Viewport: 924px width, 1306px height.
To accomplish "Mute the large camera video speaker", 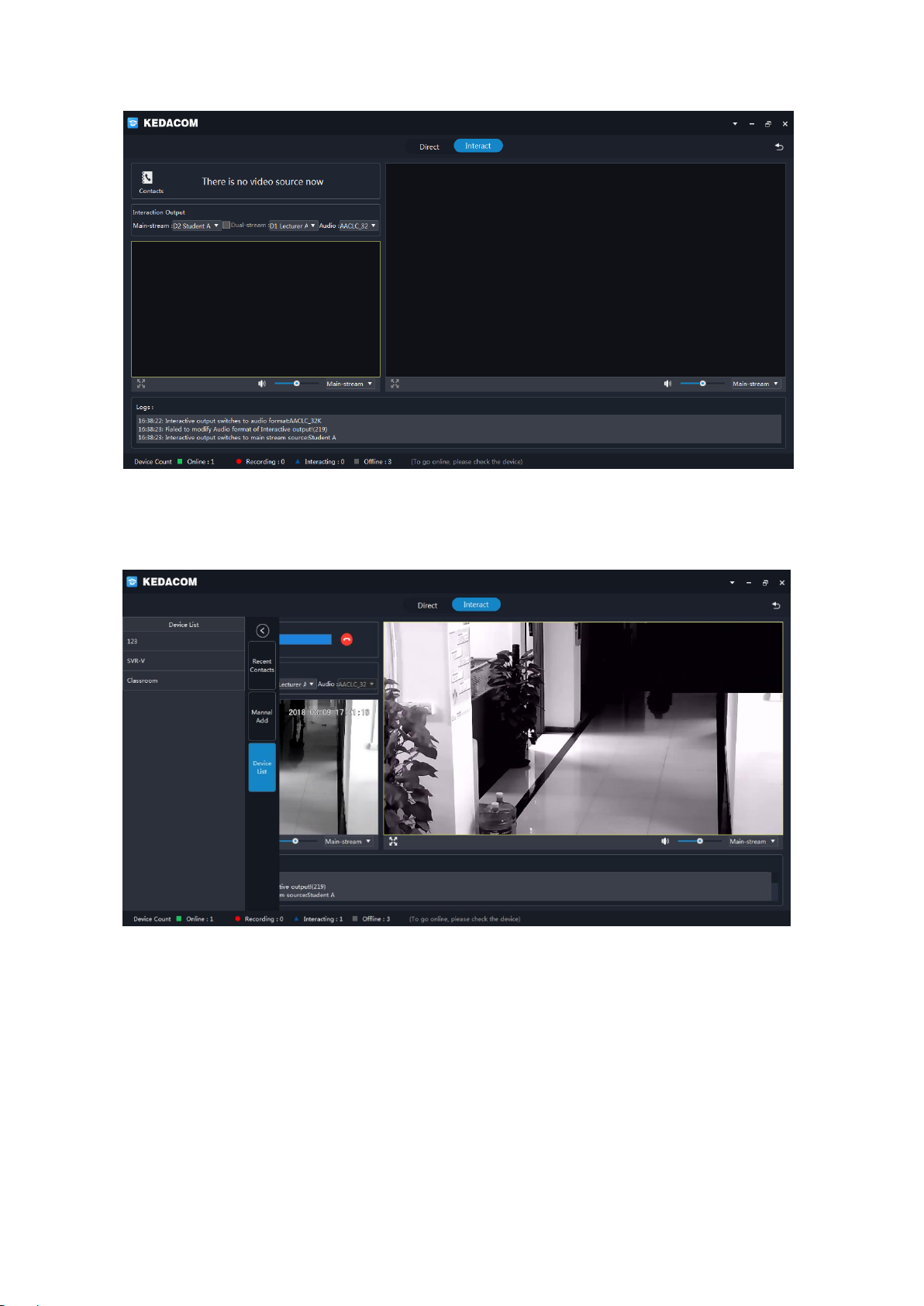I will coord(665,841).
